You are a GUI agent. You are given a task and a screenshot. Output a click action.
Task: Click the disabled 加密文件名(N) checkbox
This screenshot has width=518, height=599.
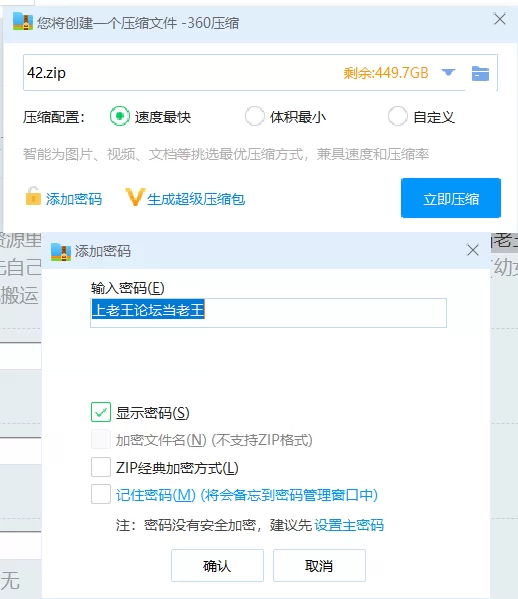[101, 440]
